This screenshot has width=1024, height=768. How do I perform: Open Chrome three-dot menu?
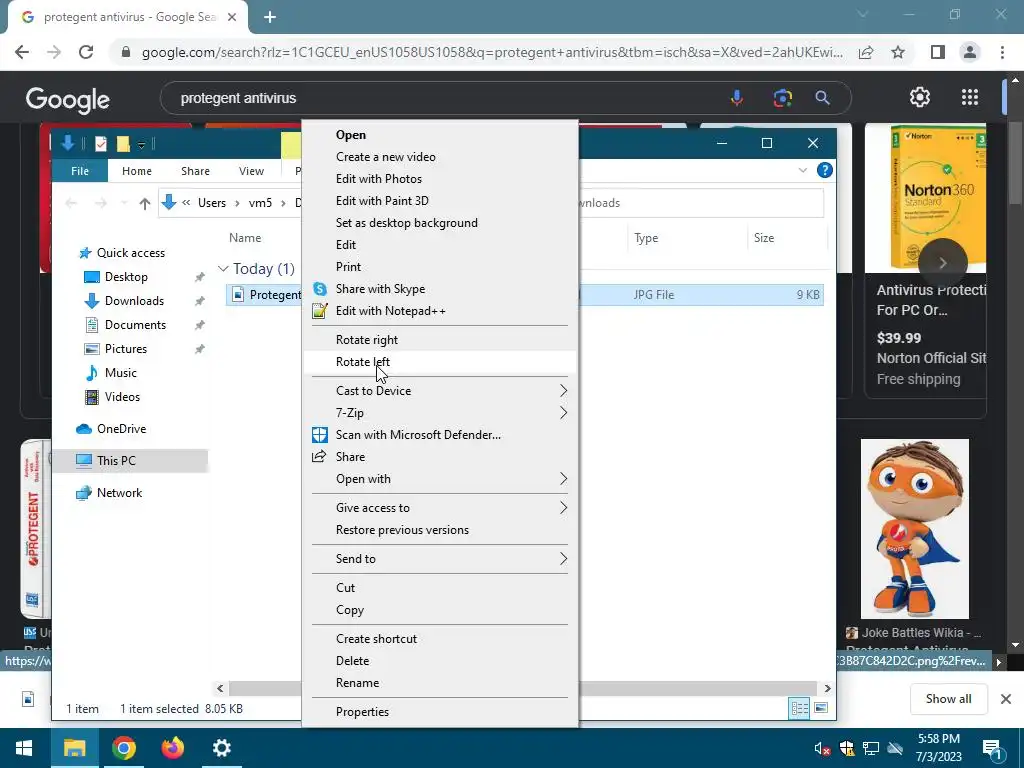pos(1002,52)
